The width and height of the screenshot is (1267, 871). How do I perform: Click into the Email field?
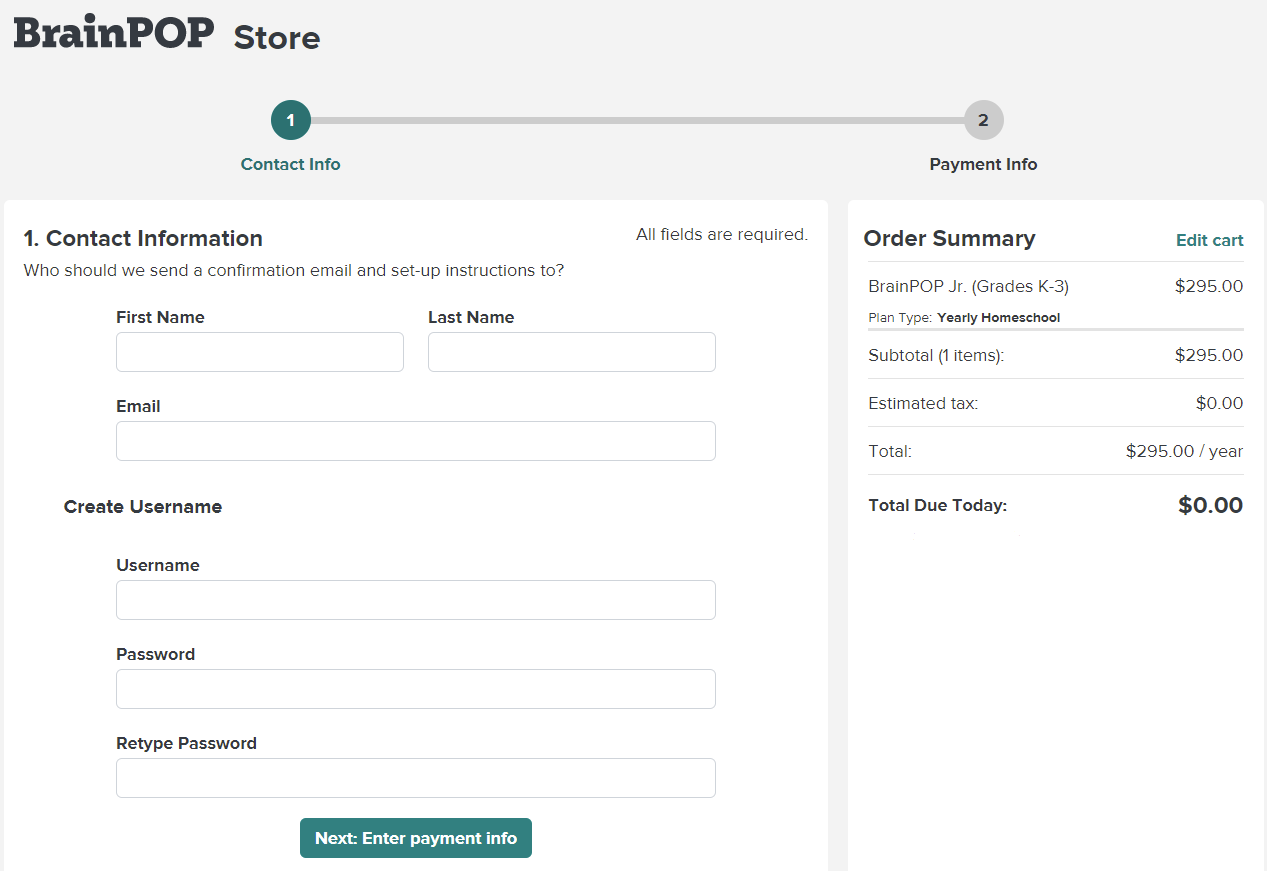click(416, 441)
